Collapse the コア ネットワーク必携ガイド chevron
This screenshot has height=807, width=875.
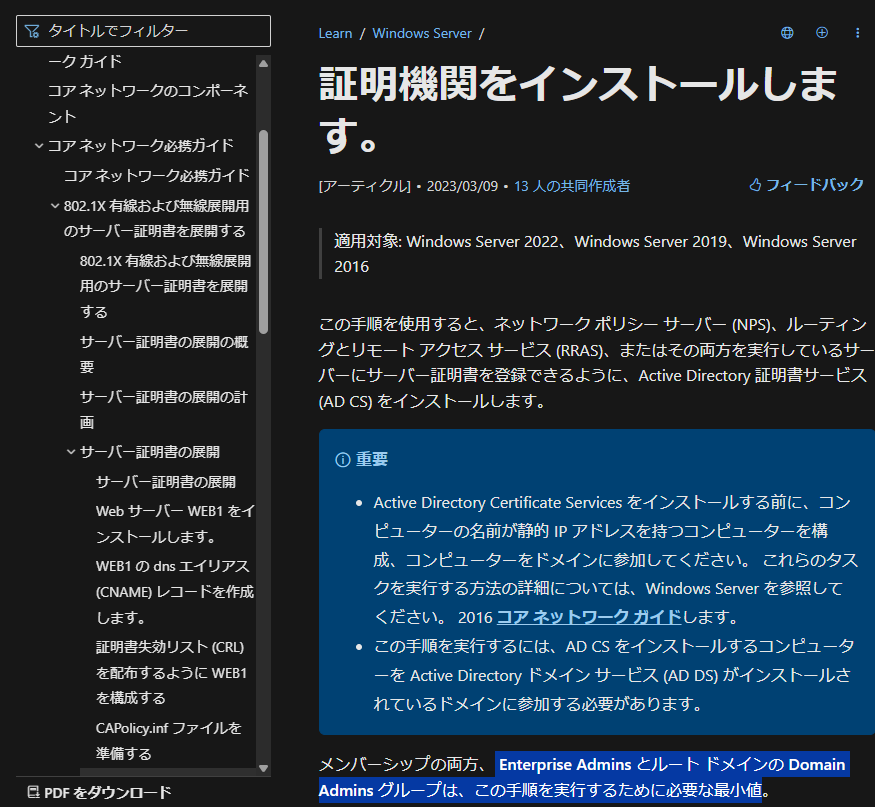click(x=39, y=146)
